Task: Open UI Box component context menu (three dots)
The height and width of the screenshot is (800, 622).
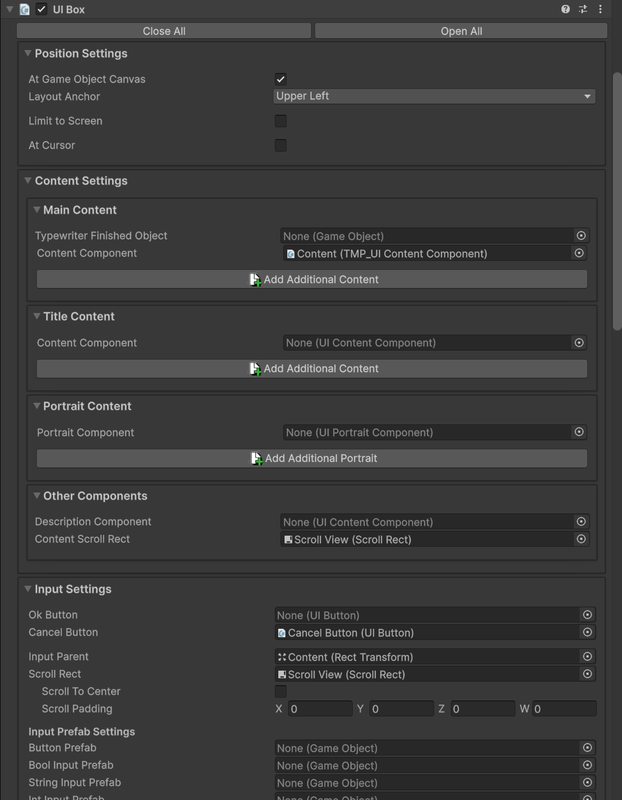Action: (x=600, y=9)
